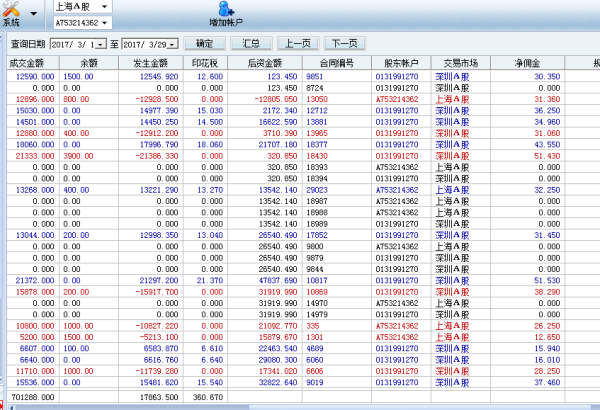Open the end date picker 2017/3/29
The height and width of the screenshot is (410, 600).
point(174,44)
